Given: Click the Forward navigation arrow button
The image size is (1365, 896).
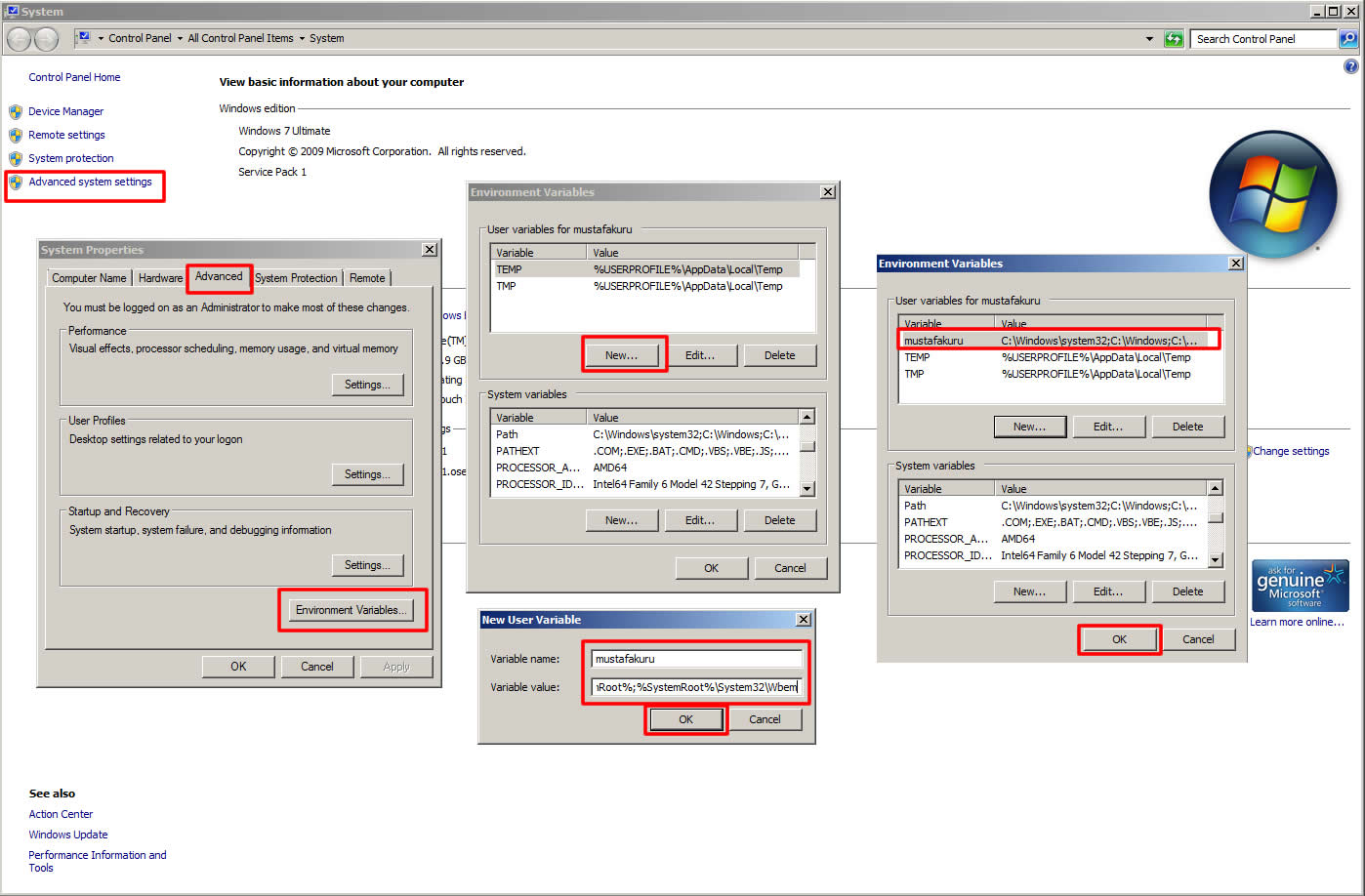Looking at the screenshot, I should point(46,39).
